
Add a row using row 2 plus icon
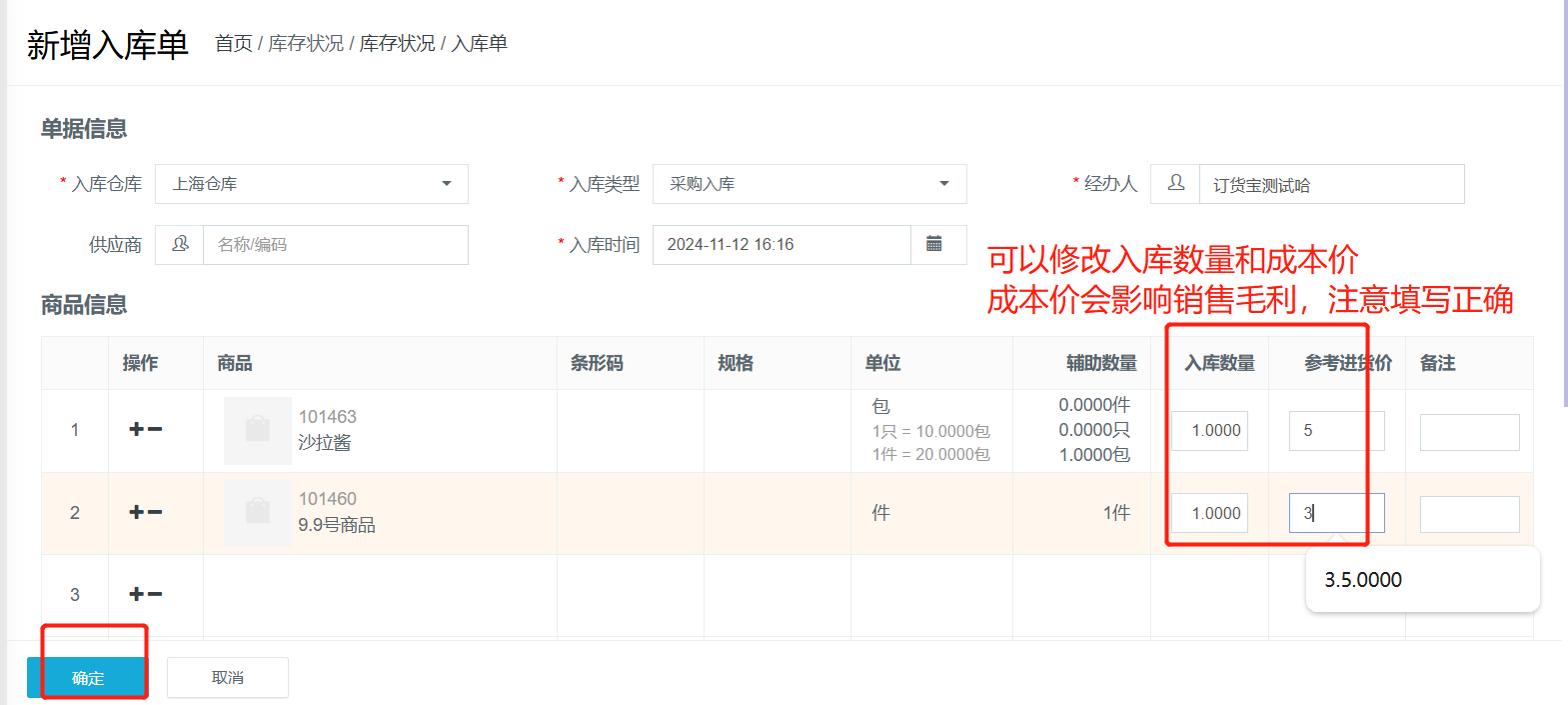pos(136,512)
